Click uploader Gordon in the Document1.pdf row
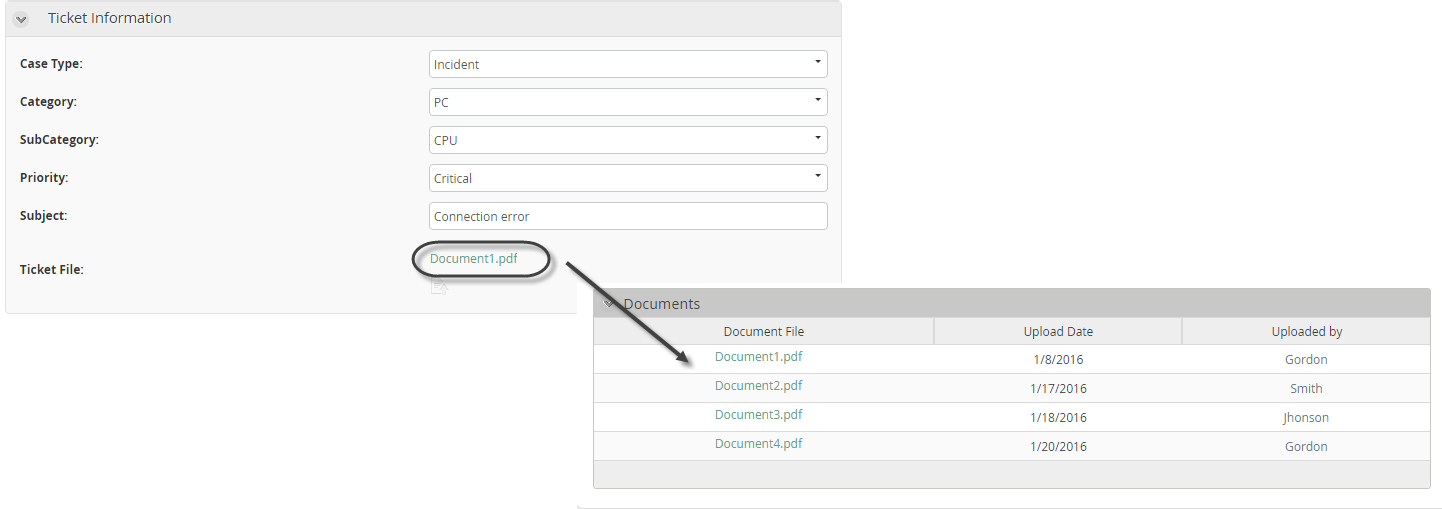The image size is (1442, 509). [1306, 360]
